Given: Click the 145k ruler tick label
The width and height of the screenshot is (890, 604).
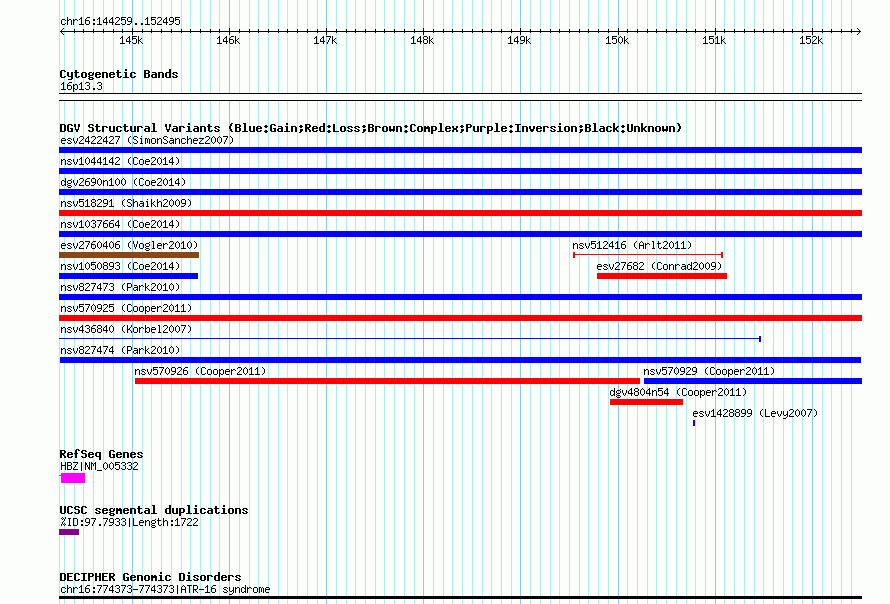Looking at the screenshot, I should pos(131,41).
